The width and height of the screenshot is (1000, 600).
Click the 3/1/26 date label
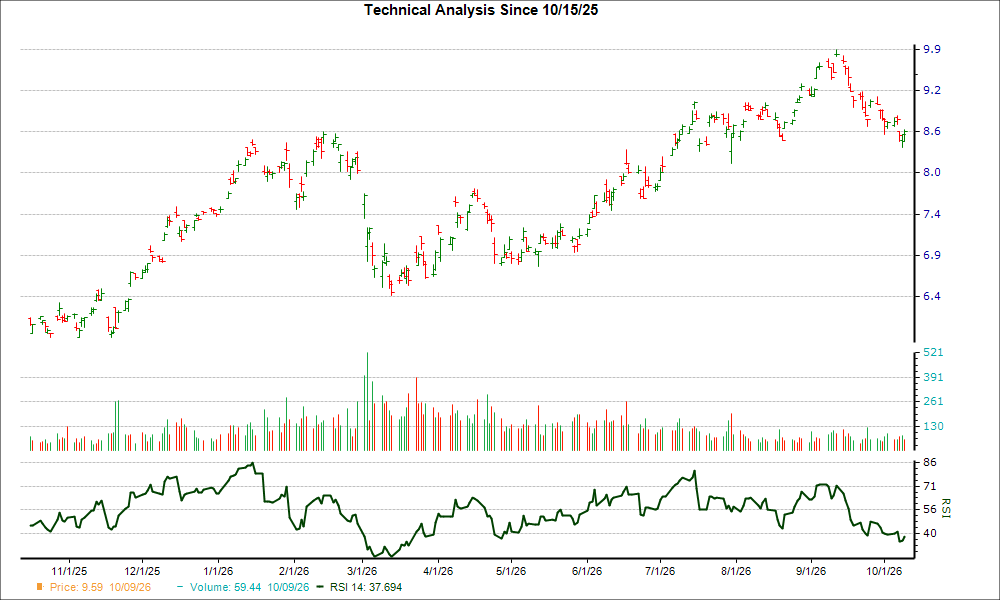(362, 571)
